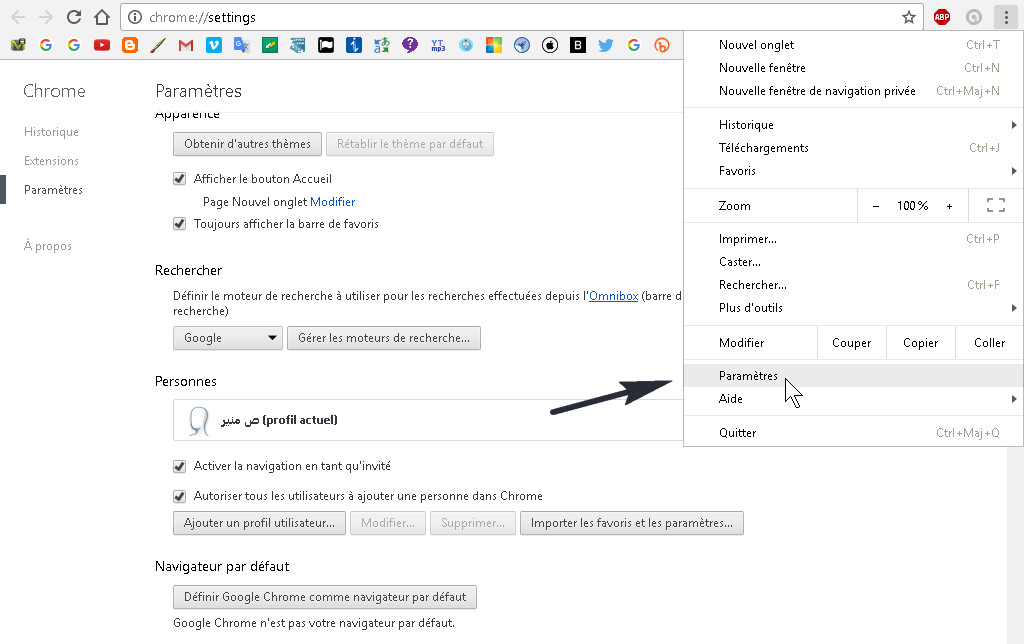
Task: Open the black flag bookmark icon
Action: [326, 45]
